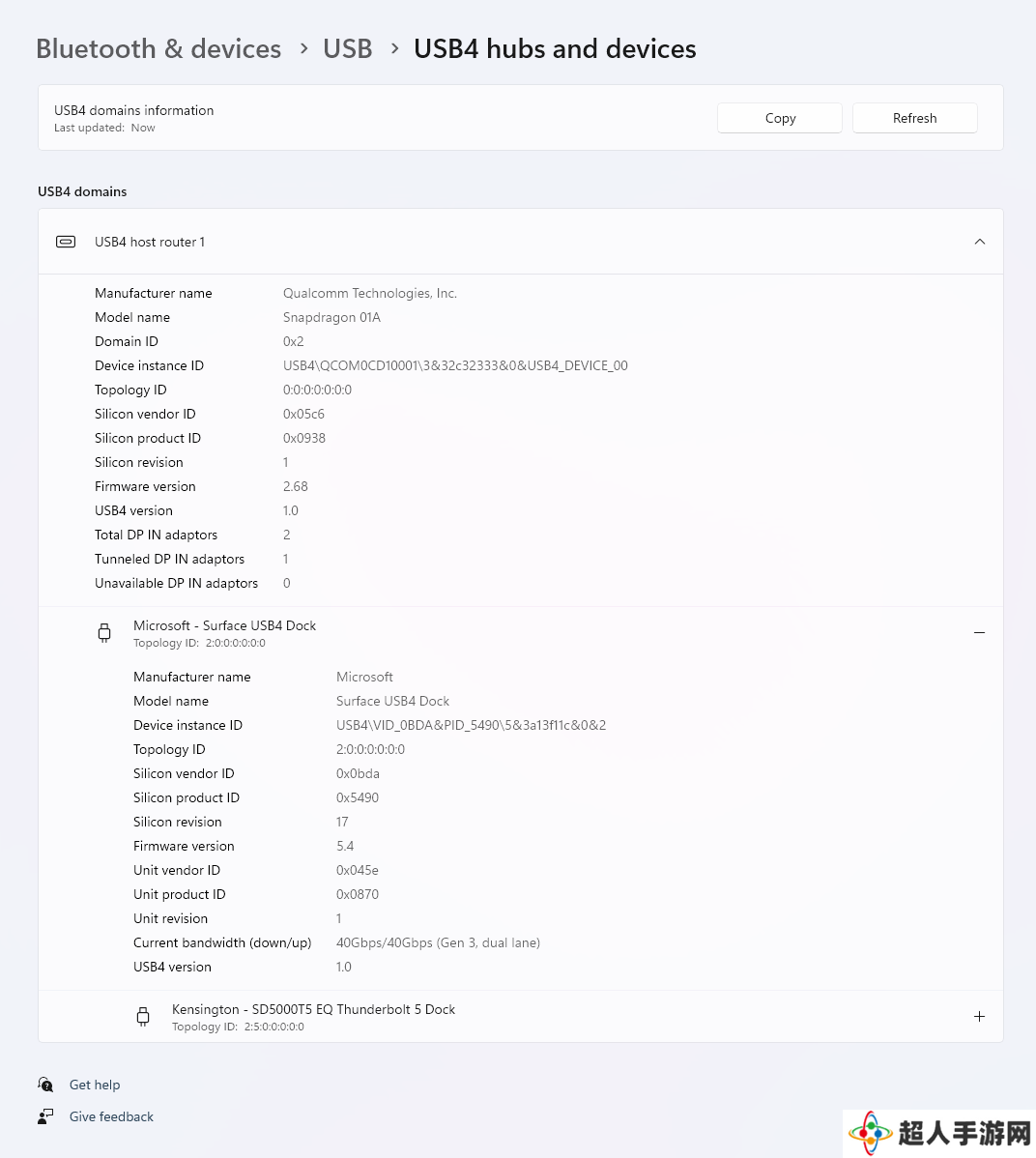Open the Give feedback link
The image size is (1036, 1158).
pos(111,1116)
